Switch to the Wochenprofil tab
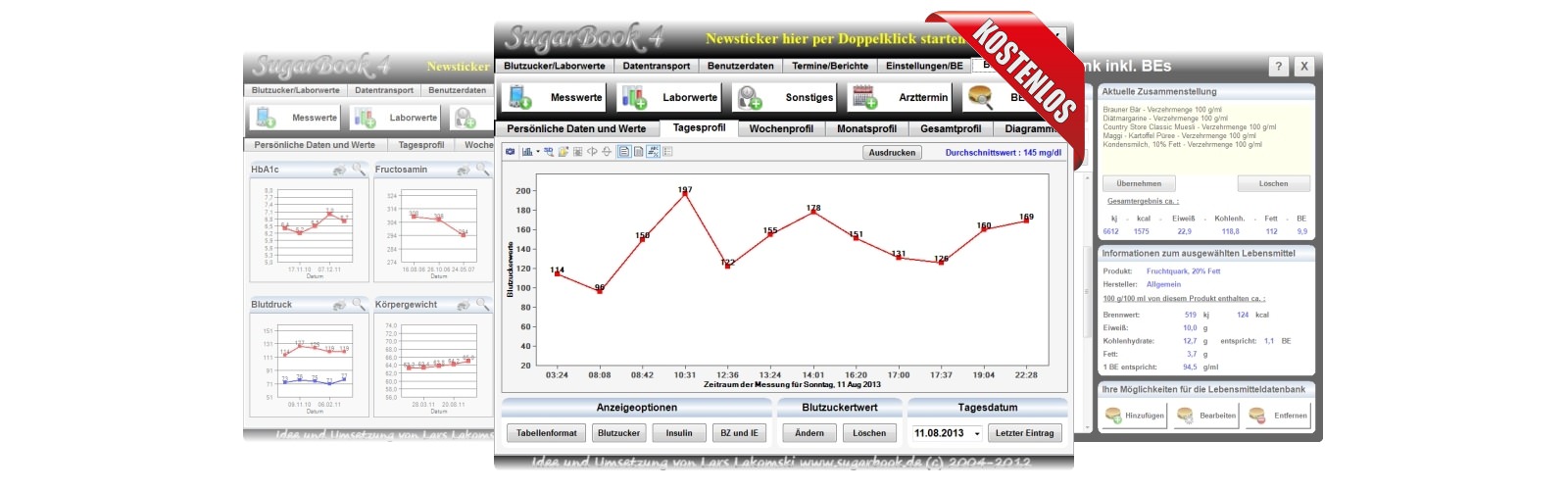This screenshot has height=490, width=1568. click(x=781, y=128)
